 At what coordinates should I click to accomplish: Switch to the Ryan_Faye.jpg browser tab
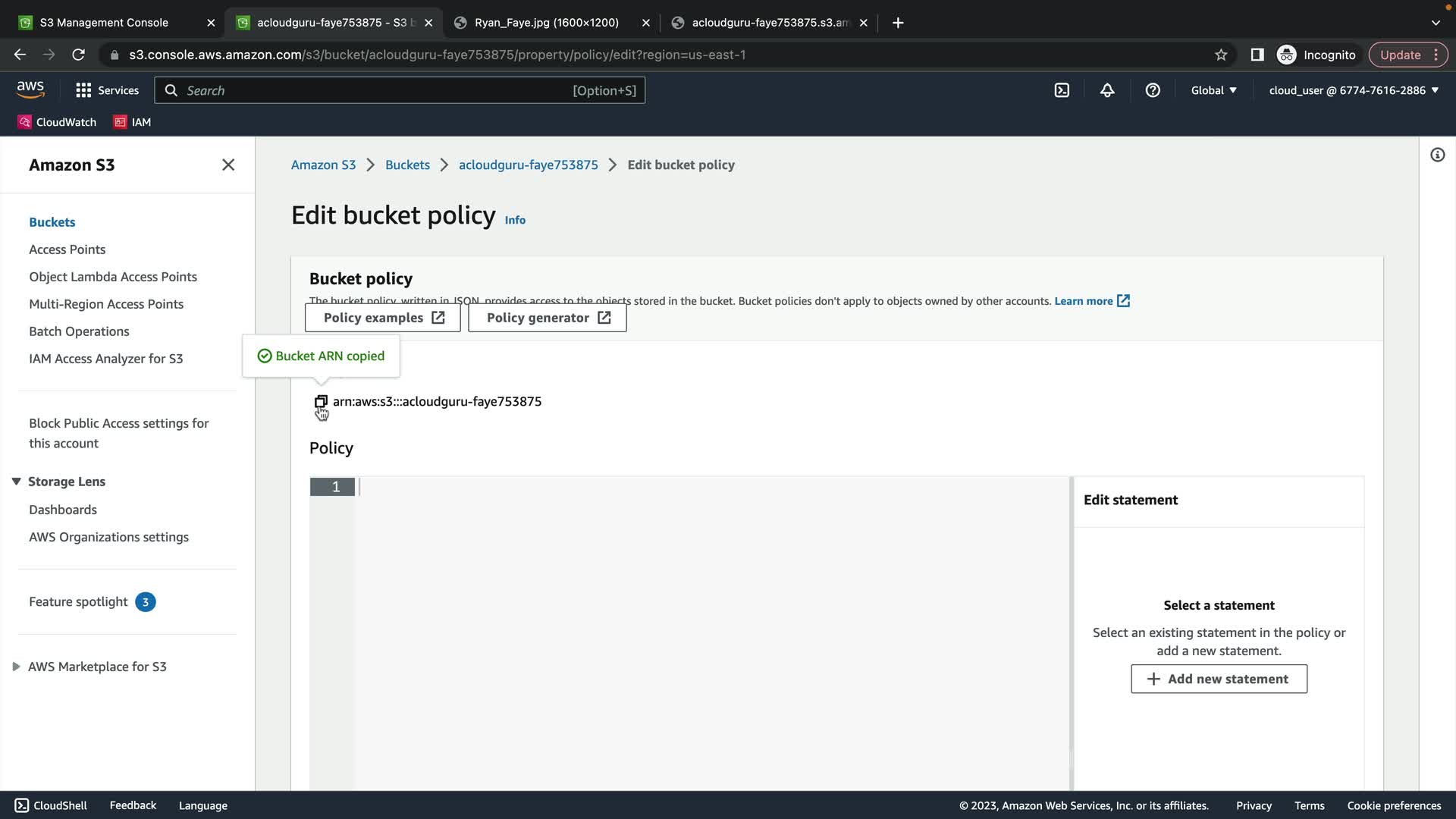pos(546,23)
